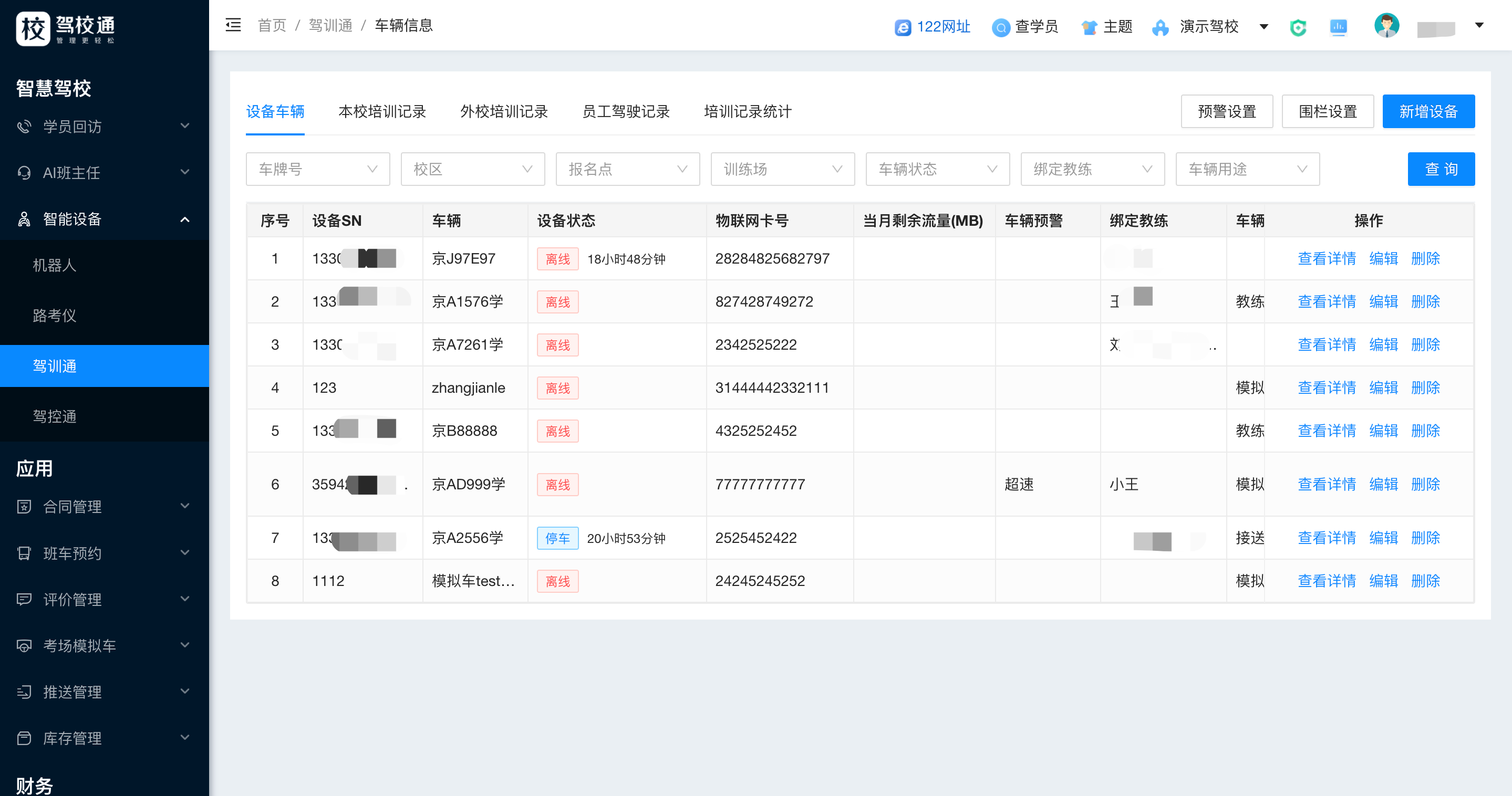Image resolution: width=1512 pixels, height=796 pixels.
Task: Go to 首页 breadcrumb
Action: pyautogui.click(x=272, y=25)
